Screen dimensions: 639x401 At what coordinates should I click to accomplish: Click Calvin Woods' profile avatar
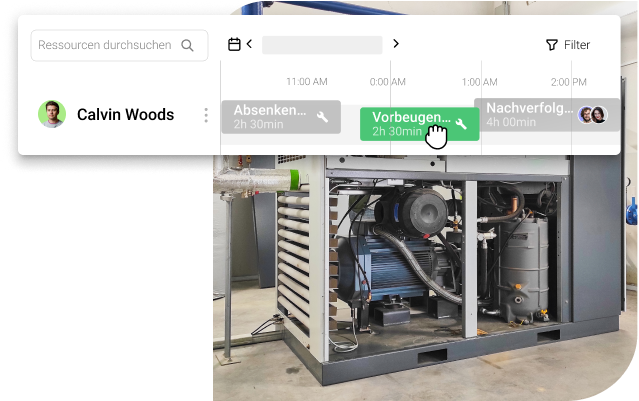52,115
